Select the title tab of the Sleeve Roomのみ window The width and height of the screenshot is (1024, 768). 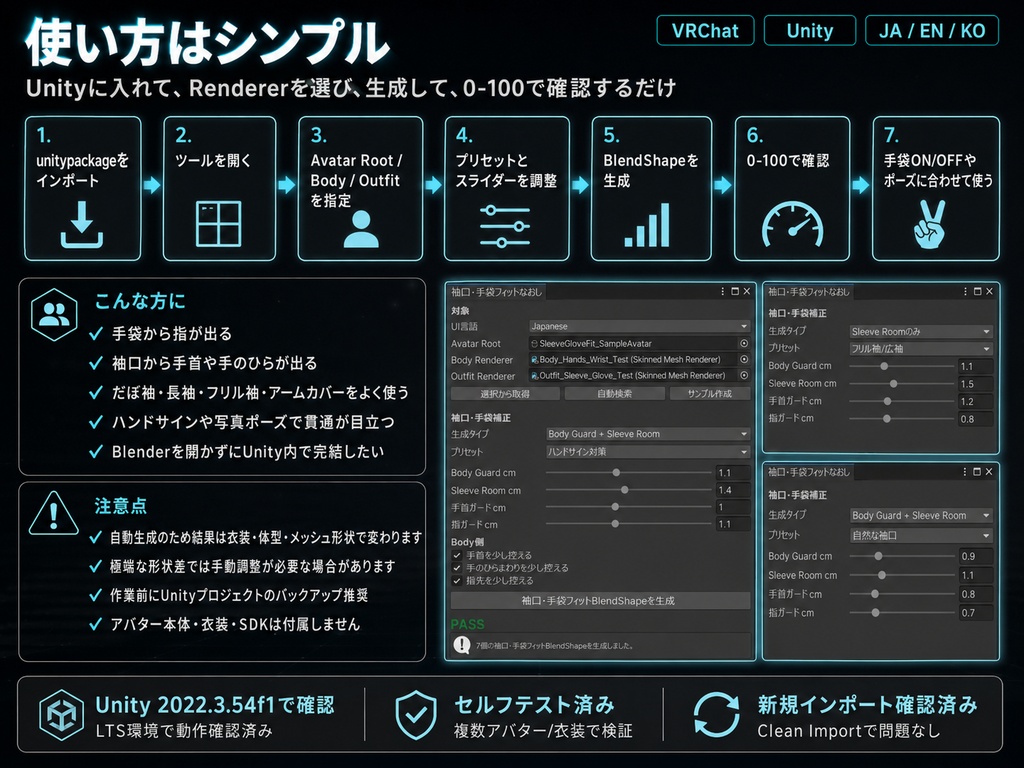[808, 292]
